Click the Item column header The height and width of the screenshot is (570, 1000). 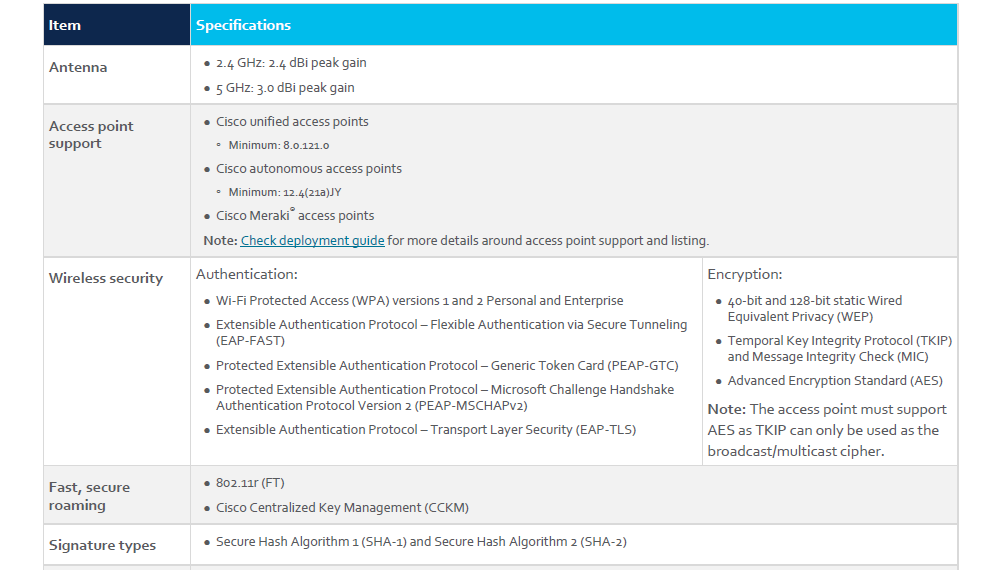[x=65, y=25]
